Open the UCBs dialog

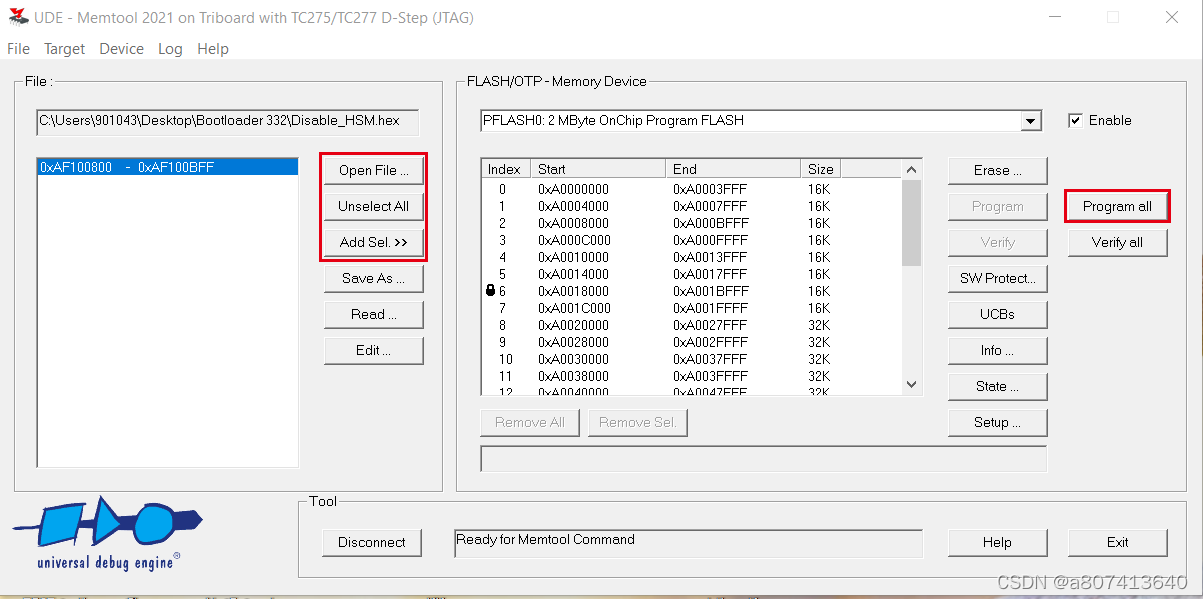(998, 315)
